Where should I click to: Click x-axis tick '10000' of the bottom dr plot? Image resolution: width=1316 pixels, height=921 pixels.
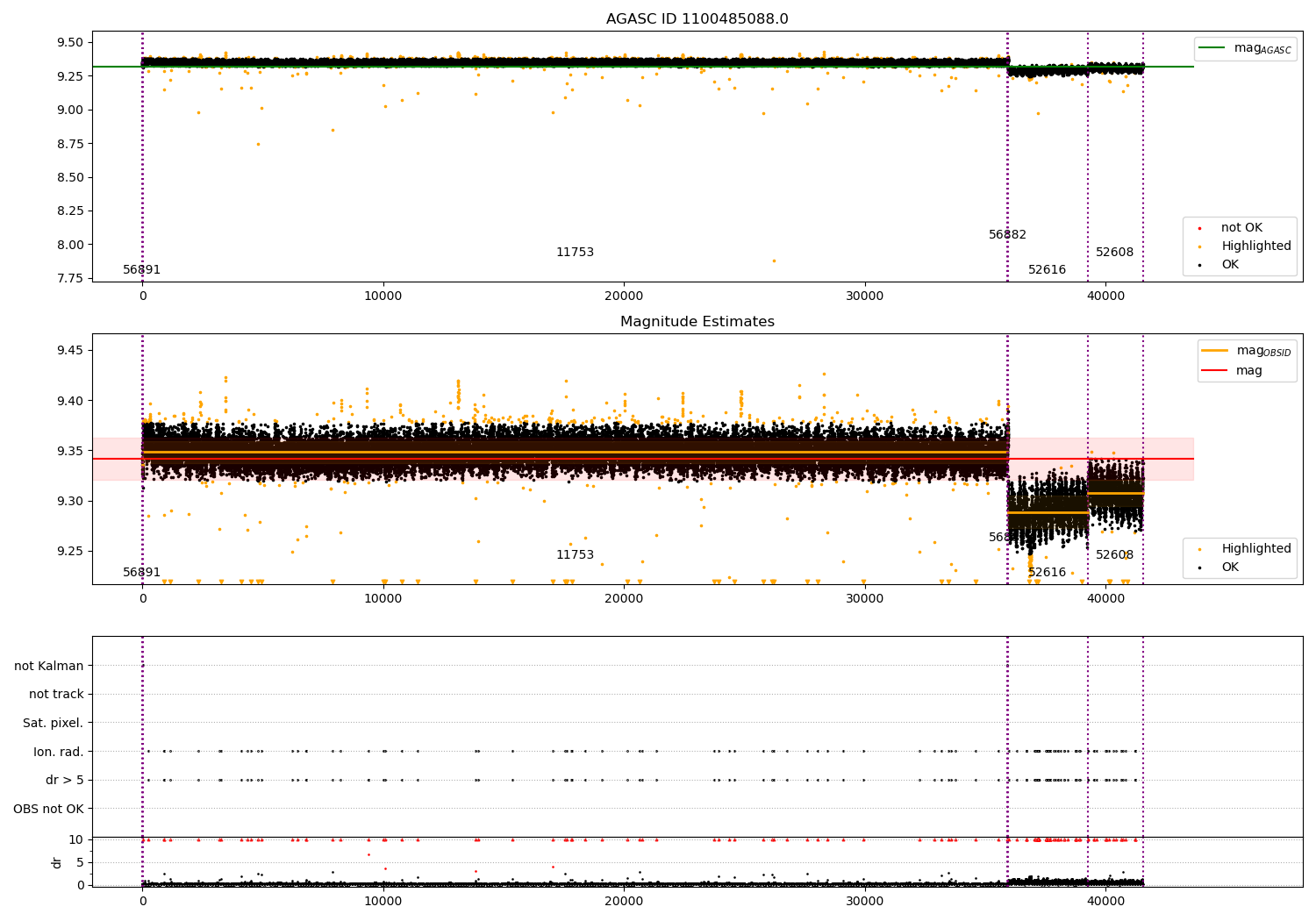[383, 902]
